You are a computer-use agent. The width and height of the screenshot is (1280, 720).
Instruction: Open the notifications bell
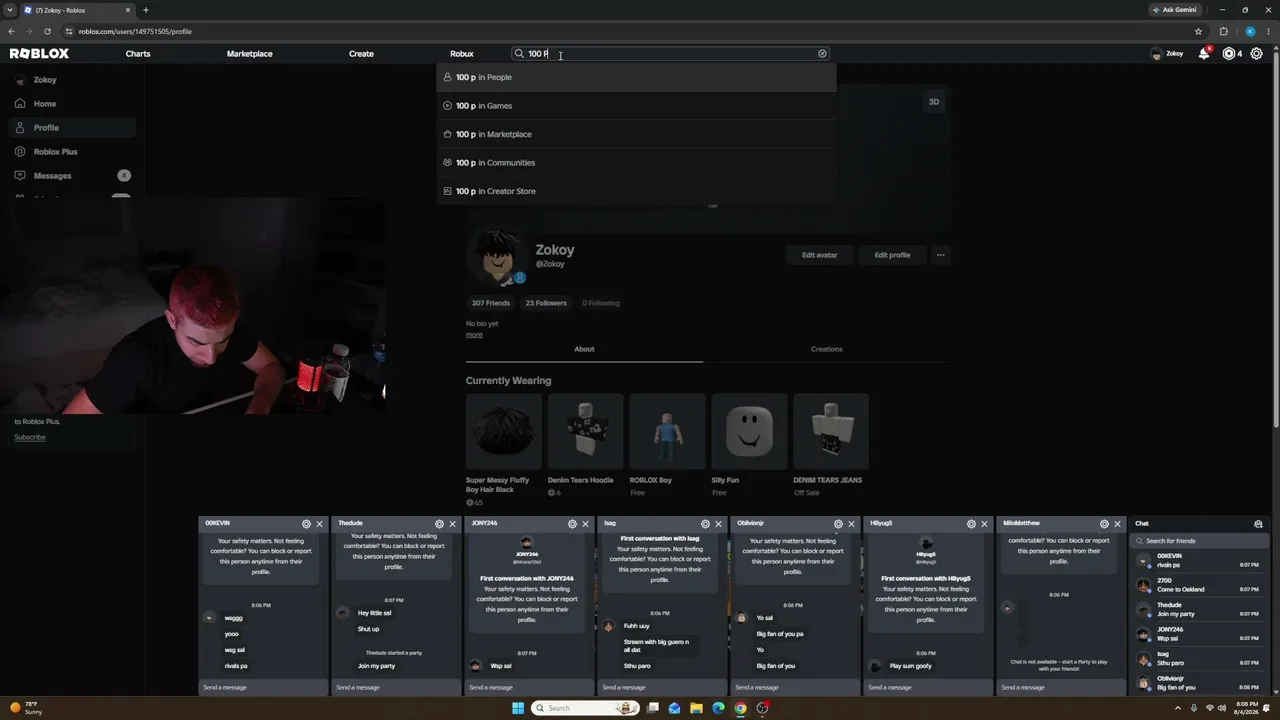[1204, 54]
